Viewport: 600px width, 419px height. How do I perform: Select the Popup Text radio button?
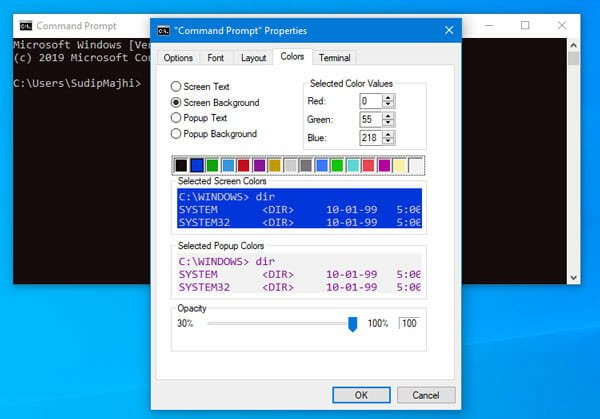pyautogui.click(x=177, y=118)
